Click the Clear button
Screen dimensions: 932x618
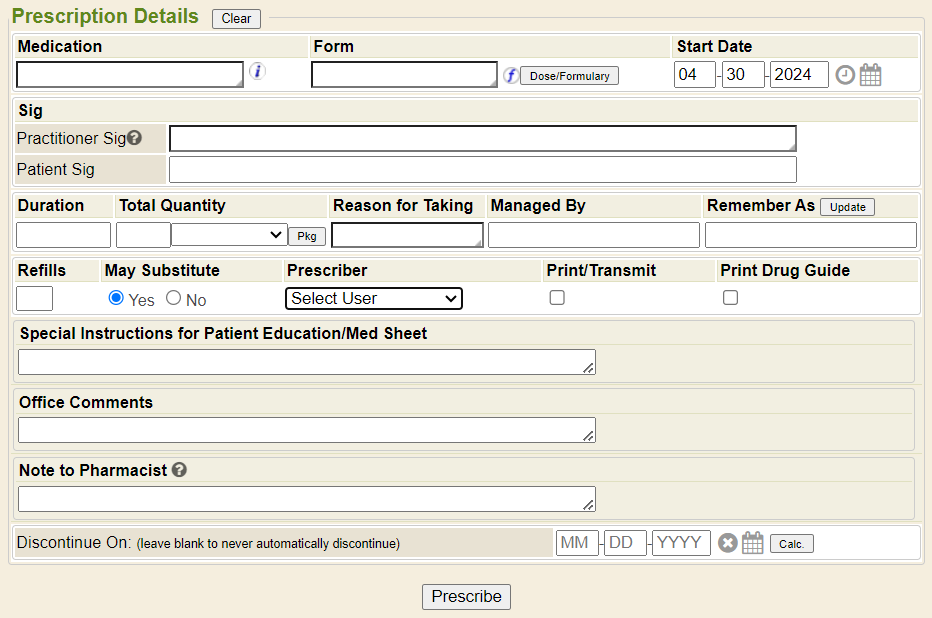[x=236, y=19]
